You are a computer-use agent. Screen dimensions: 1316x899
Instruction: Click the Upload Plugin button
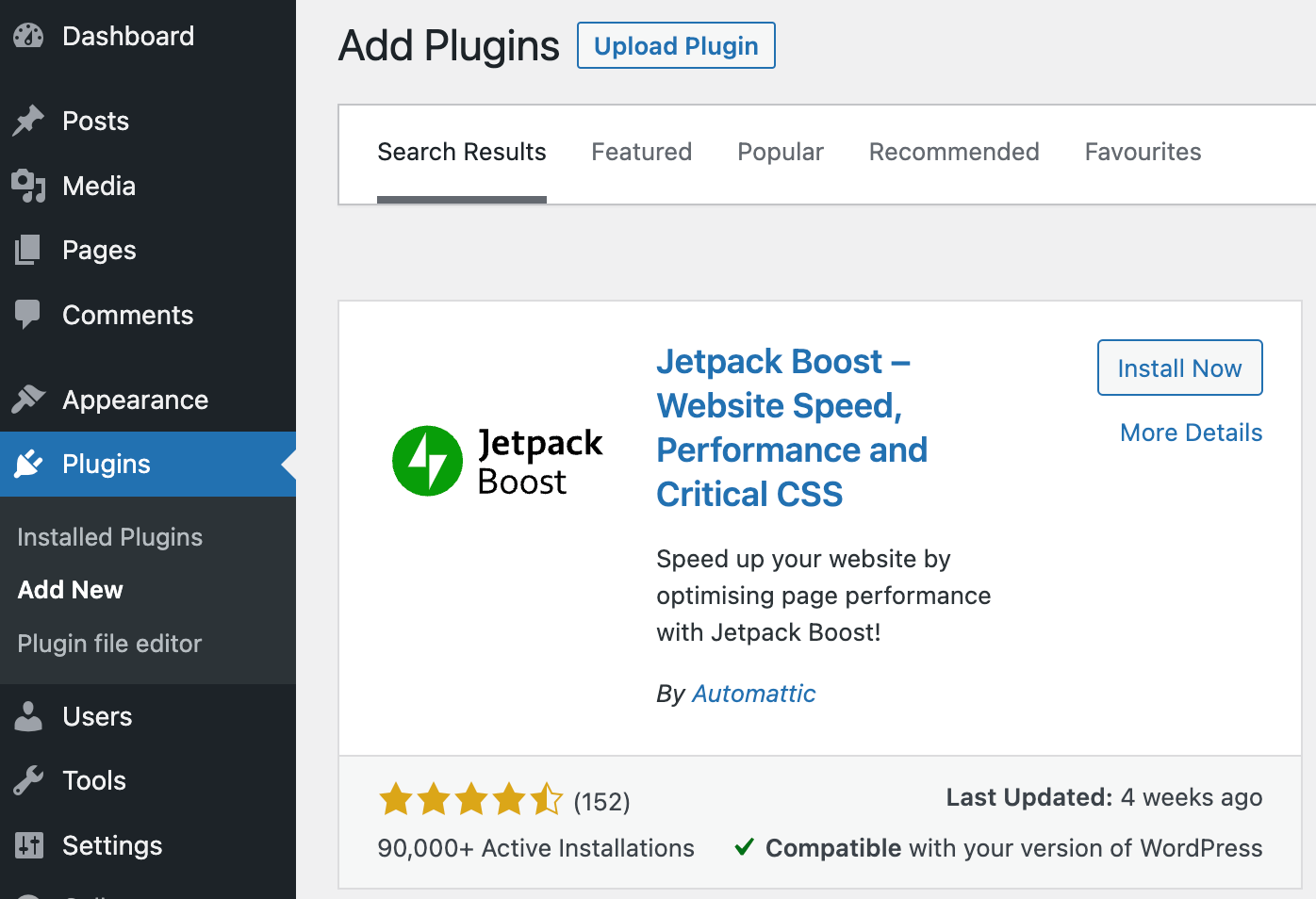click(x=676, y=45)
